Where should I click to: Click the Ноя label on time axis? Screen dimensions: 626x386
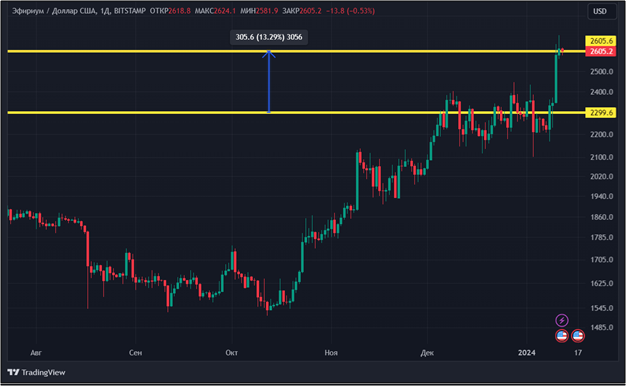click(x=331, y=353)
